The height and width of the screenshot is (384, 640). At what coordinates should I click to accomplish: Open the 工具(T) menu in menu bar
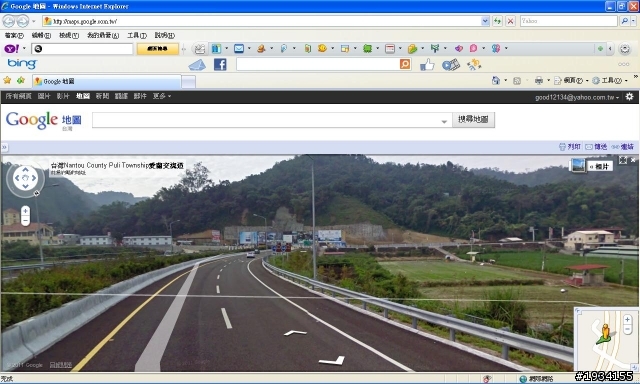click(x=137, y=36)
